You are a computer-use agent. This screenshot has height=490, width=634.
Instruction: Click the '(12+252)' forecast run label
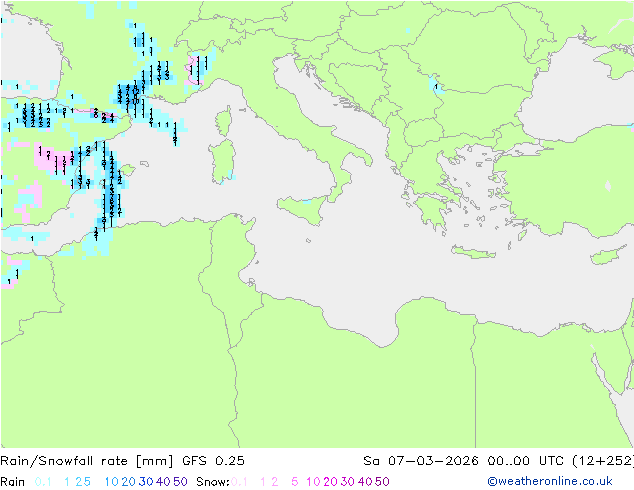603,461
